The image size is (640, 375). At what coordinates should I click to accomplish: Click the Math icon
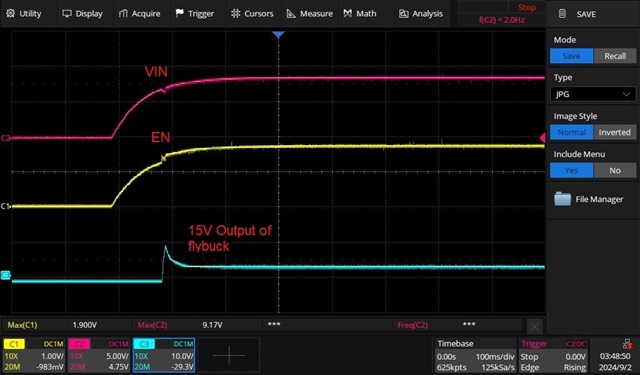(x=347, y=13)
